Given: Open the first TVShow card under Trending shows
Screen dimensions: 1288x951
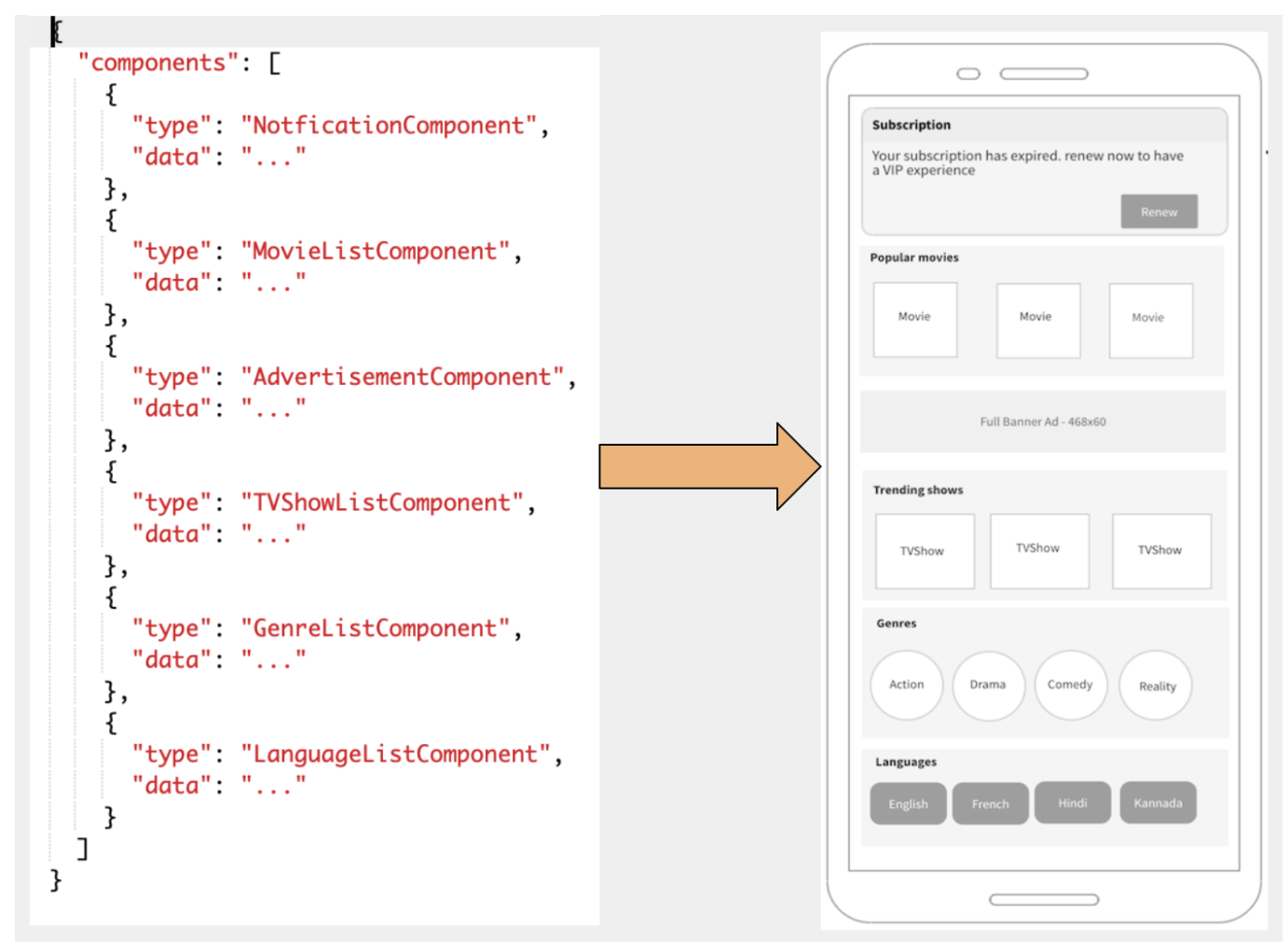Looking at the screenshot, I should coord(925,551).
